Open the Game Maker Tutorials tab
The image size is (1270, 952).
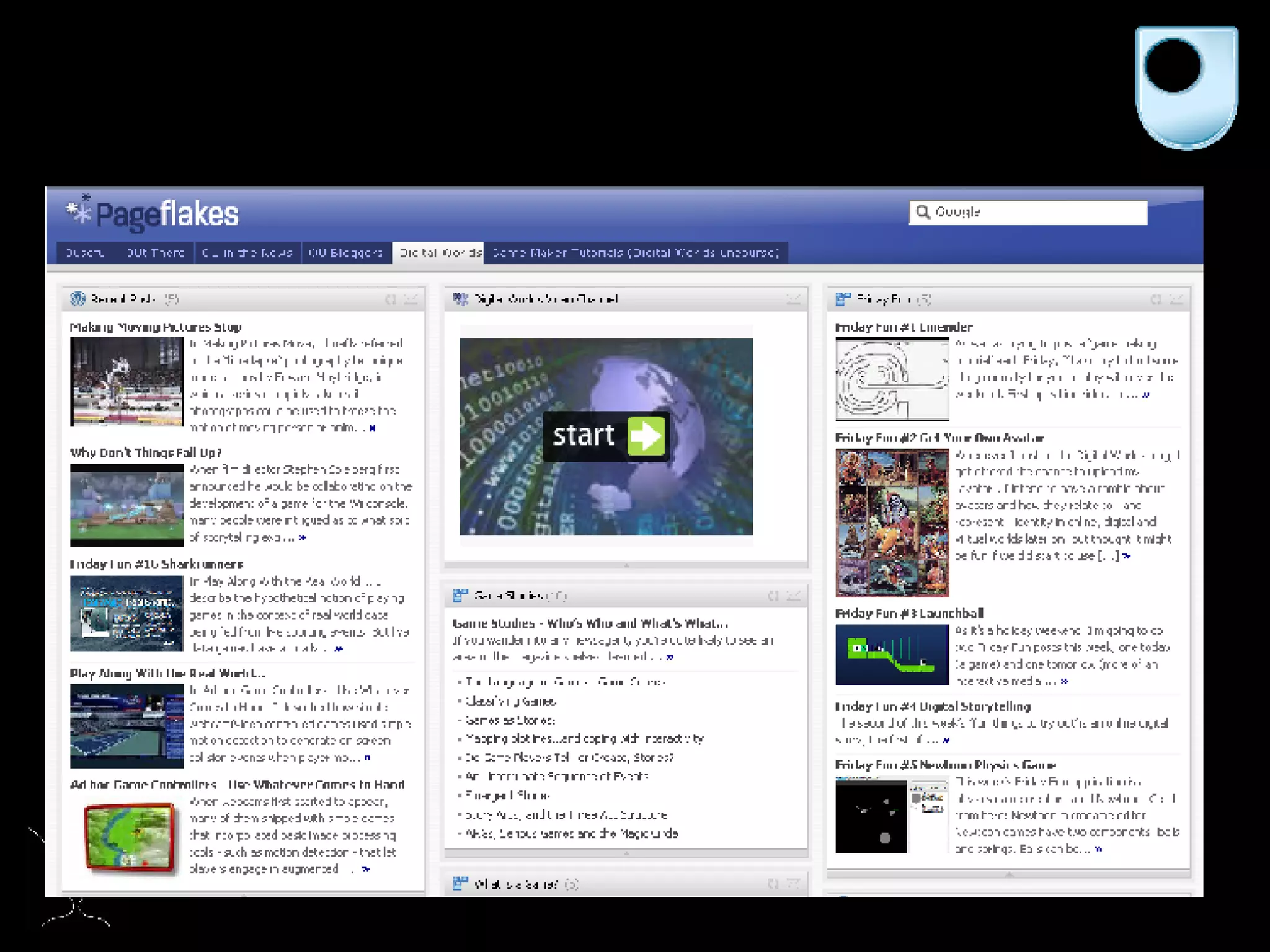635,253
